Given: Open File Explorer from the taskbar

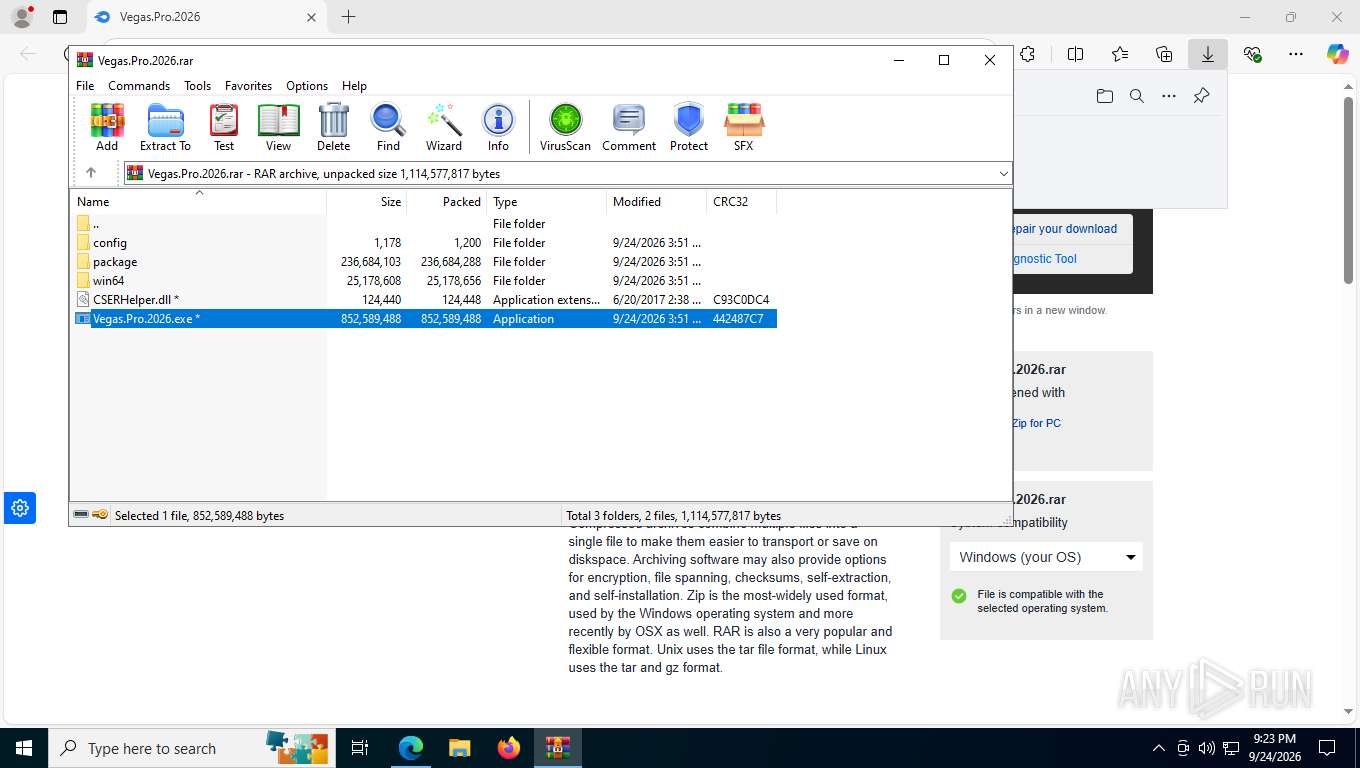Looking at the screenshot, I should [x=459, y=748].
